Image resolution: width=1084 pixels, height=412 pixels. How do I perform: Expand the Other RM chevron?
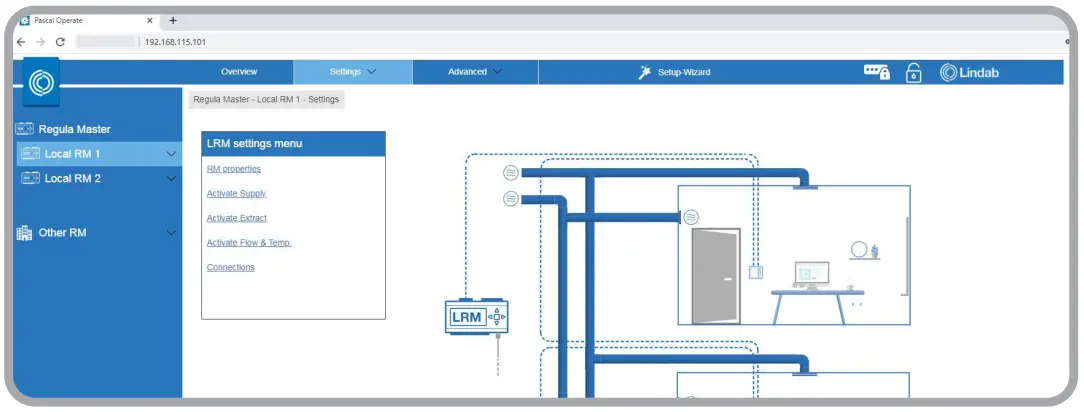tap(171, 233)
